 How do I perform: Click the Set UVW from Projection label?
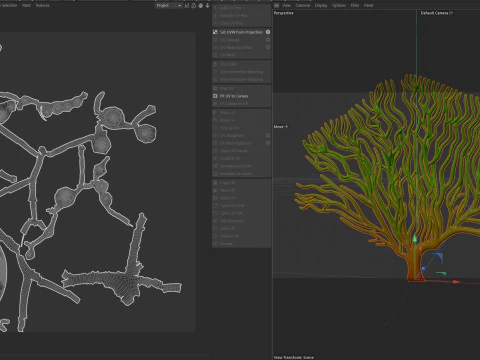click(x=241, y=32)
